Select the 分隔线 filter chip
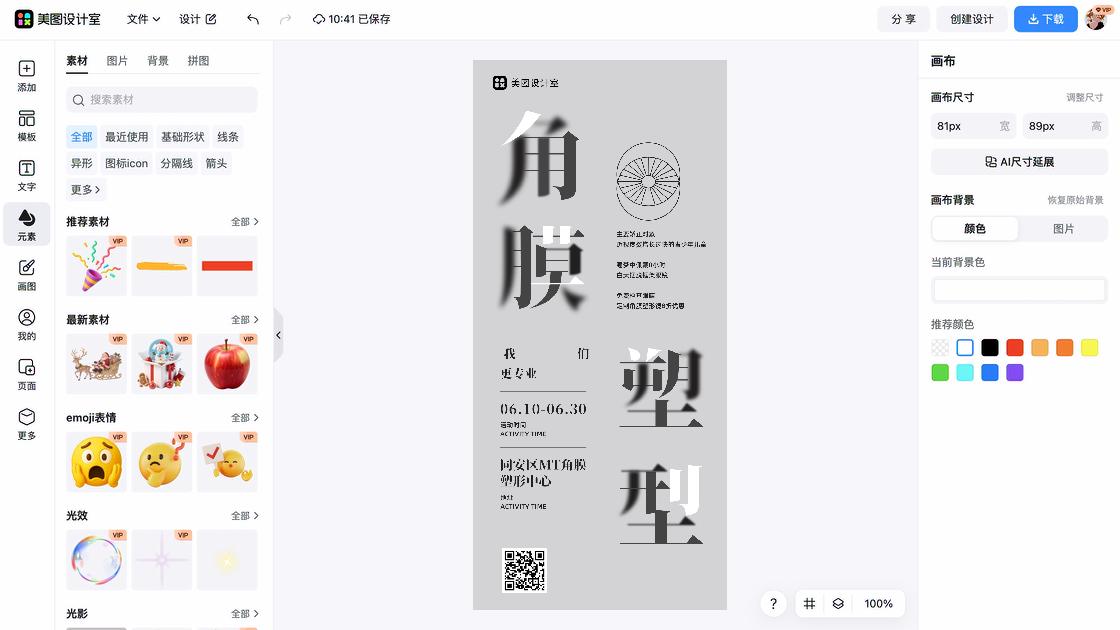Viewport: 1120px width, 630px height. [176, 164]
